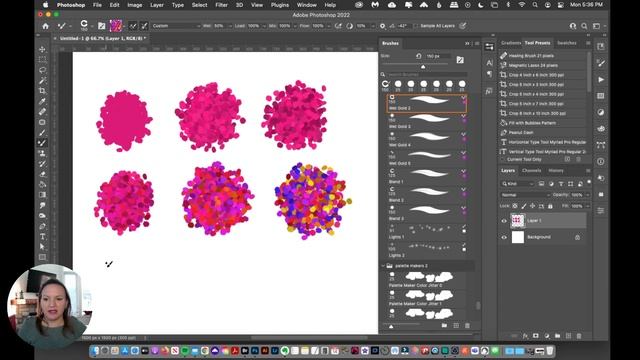This screenshot has height=360, width=640.
Task: Open the layer Opacity dropdown
Action: pyautogui.click(x=588, y=195)
